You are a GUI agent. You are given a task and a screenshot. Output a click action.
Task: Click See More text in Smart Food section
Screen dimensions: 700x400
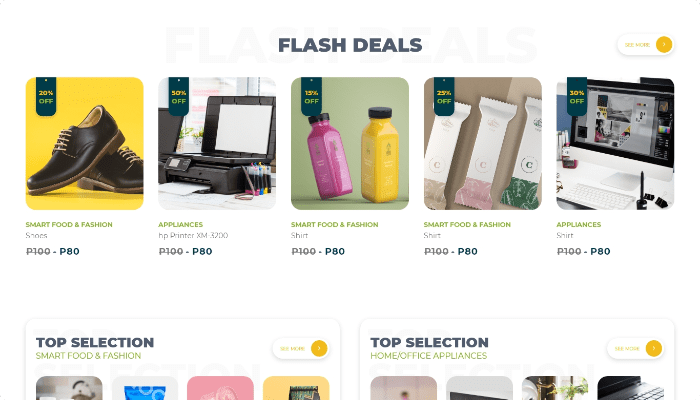[x=292, y=349]
